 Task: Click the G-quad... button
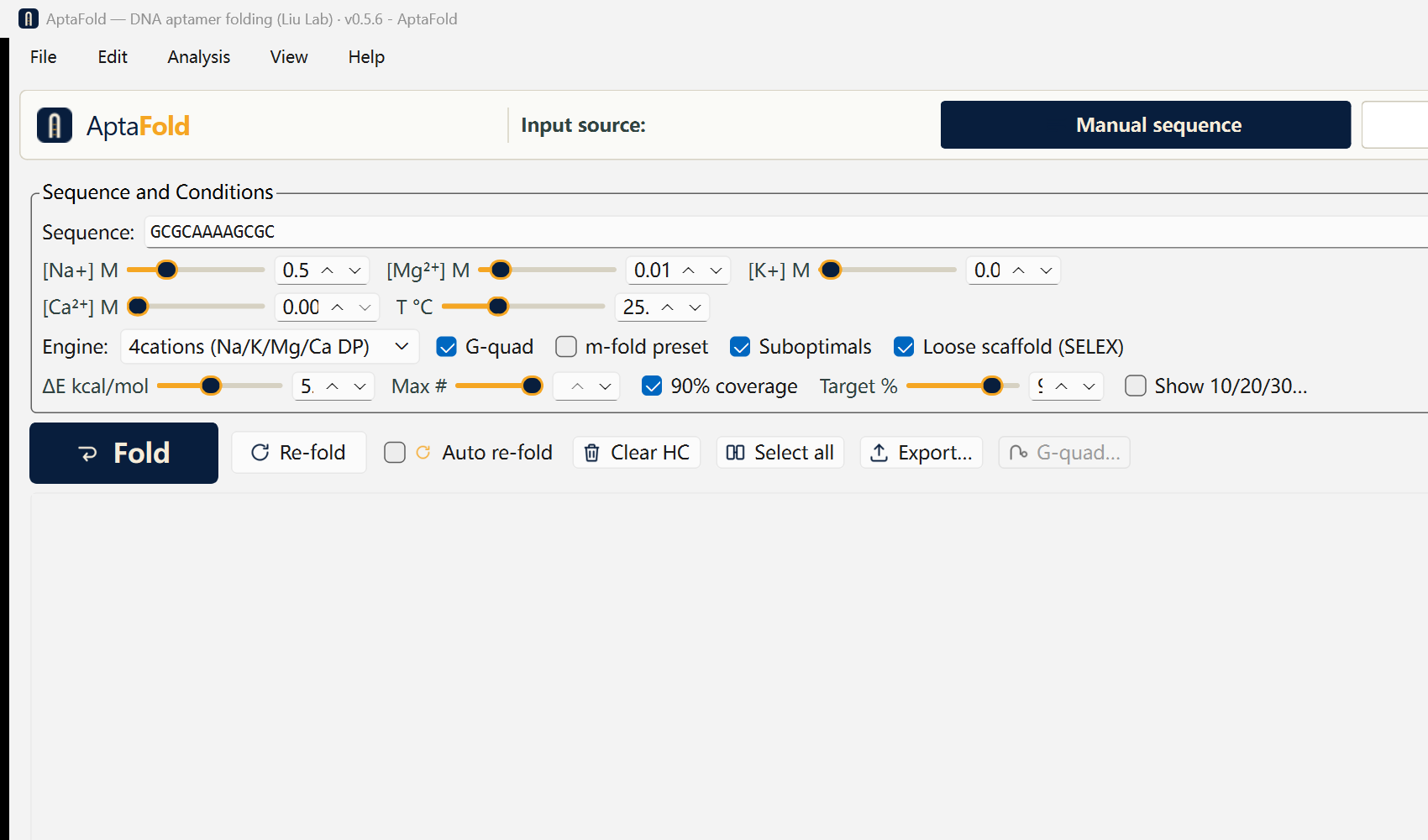point(1064,453)
